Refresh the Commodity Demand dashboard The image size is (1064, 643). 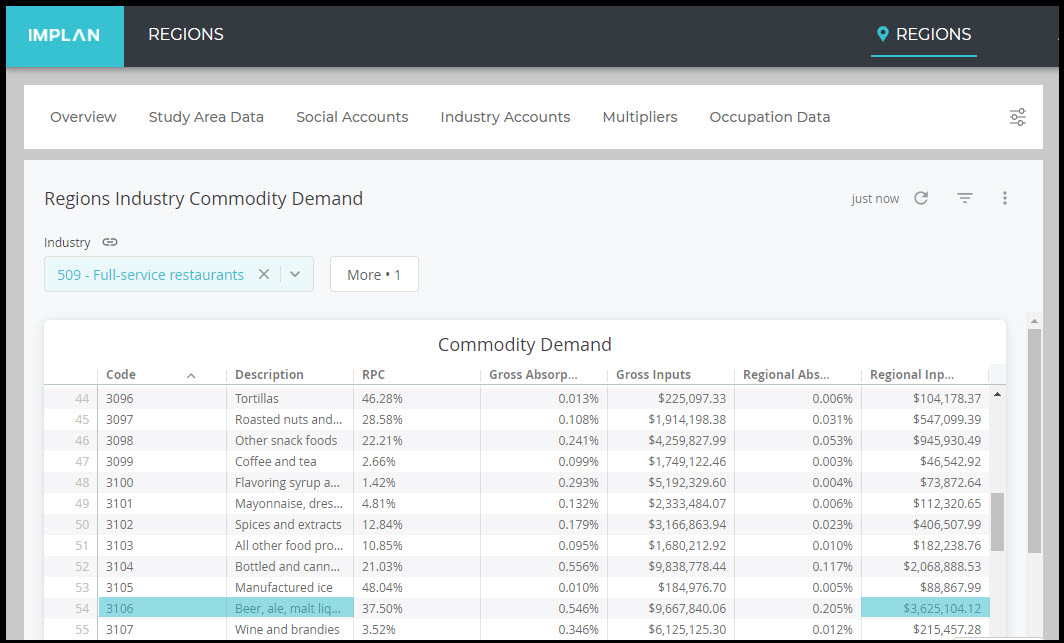click(x=921, y=198)
